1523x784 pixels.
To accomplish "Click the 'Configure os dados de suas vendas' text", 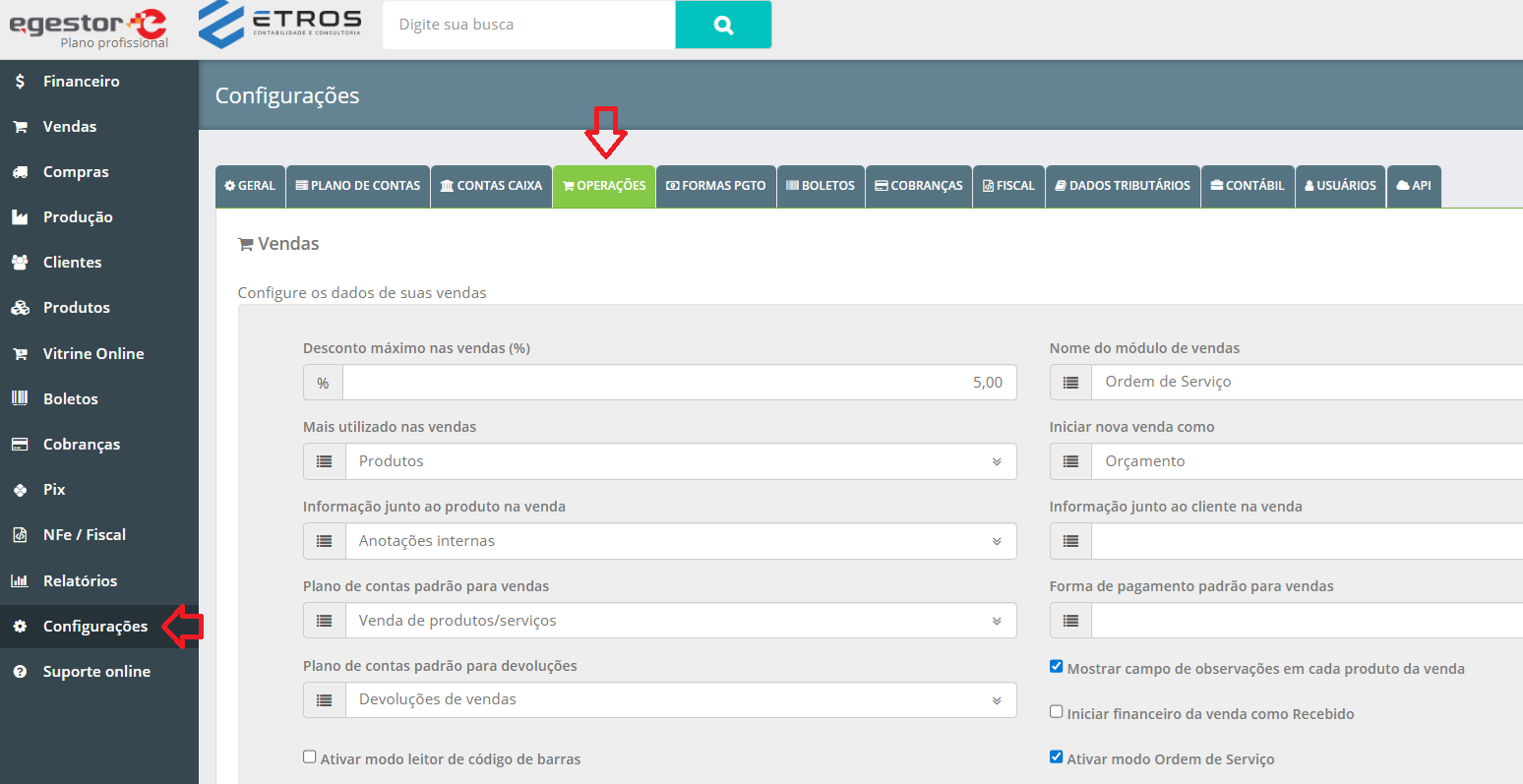I will click(x=362, y=293).
